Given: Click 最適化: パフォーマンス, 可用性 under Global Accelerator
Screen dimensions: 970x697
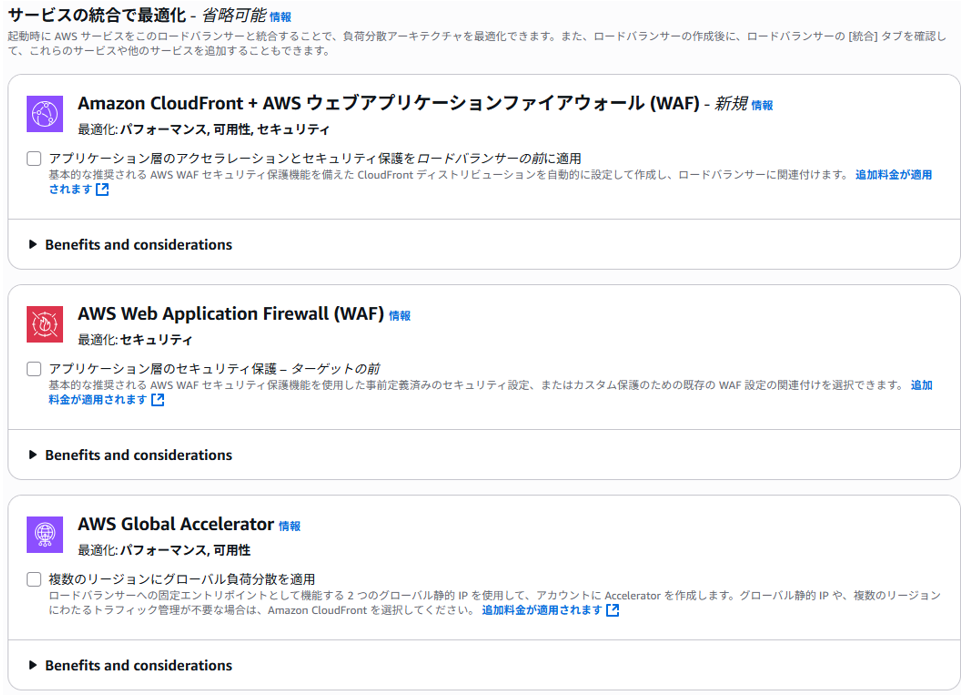Looking at the screenshot, I should [x=164, y=550].
